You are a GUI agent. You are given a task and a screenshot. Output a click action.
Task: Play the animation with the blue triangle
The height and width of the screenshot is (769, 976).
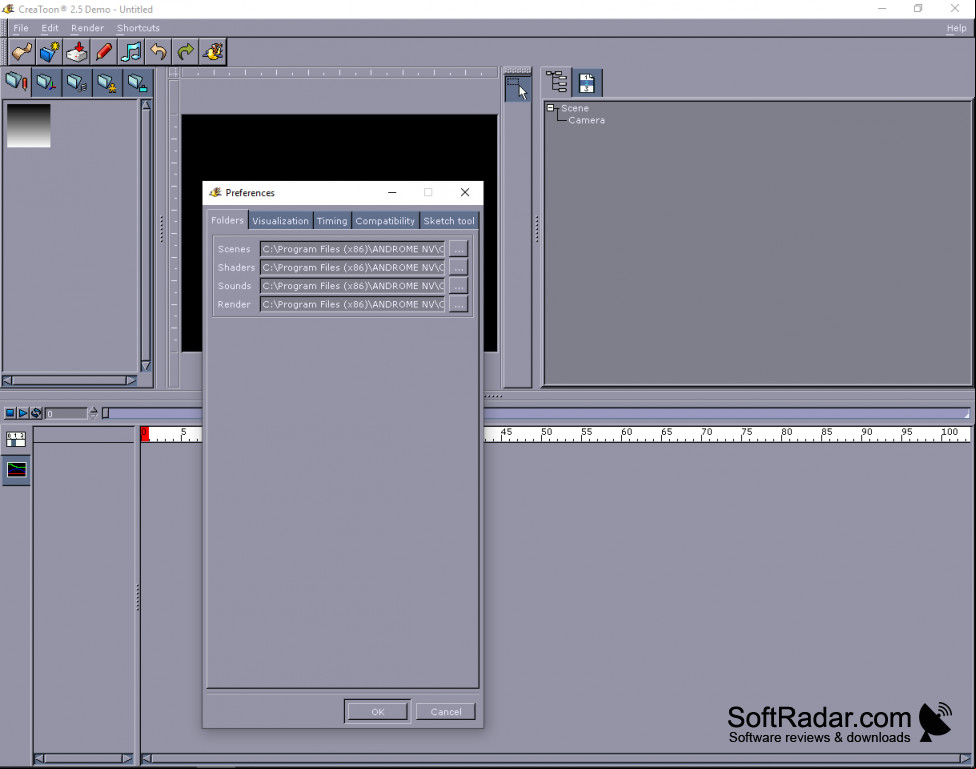click(x=23, y=413)
